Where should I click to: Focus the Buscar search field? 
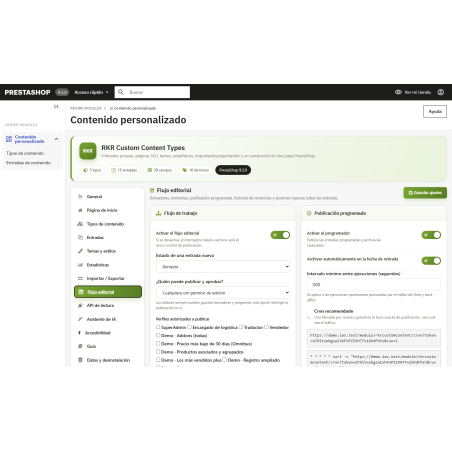point(152,92)
